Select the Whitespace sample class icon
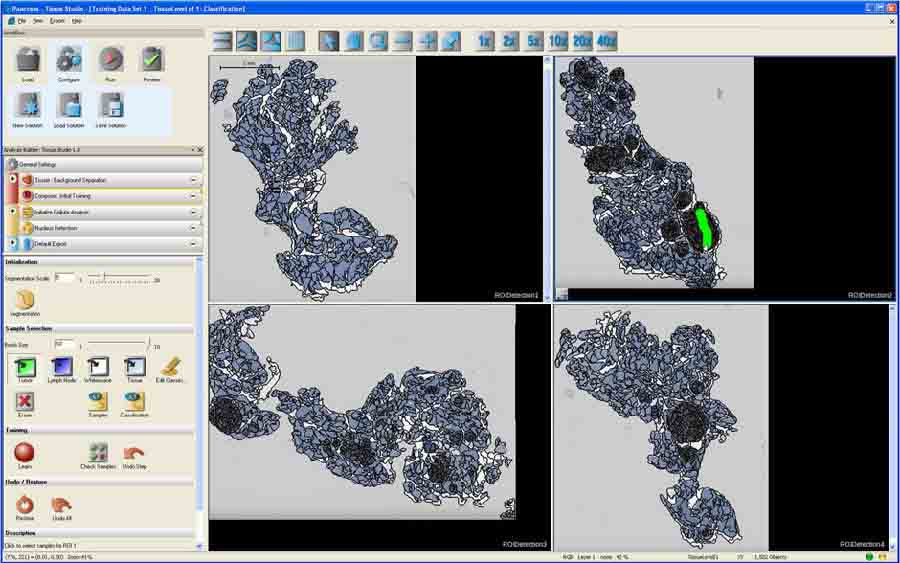Screen dimensions: 900x563 coord(98,367)
